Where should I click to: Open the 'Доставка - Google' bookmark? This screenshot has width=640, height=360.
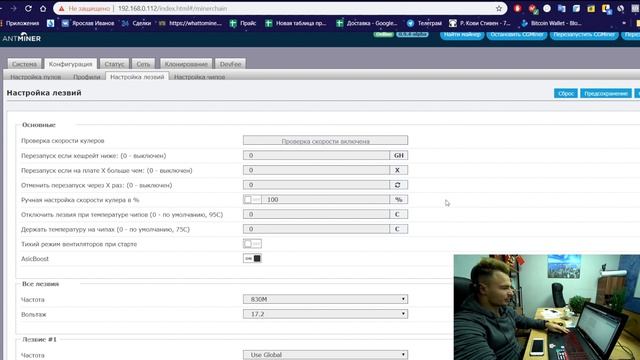click(367, 23)
